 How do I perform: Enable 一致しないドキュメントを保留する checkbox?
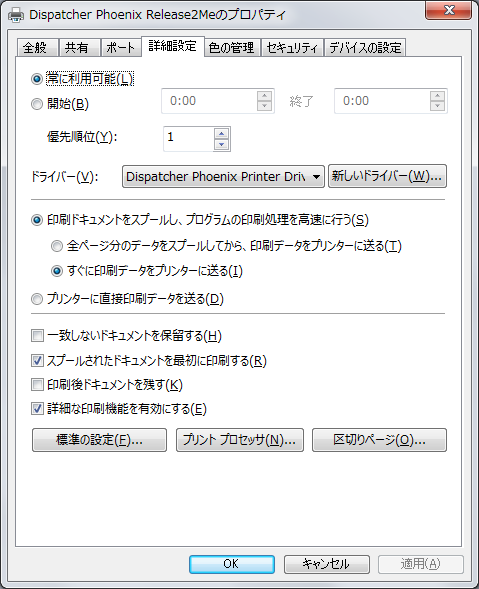tap(37, 335)
